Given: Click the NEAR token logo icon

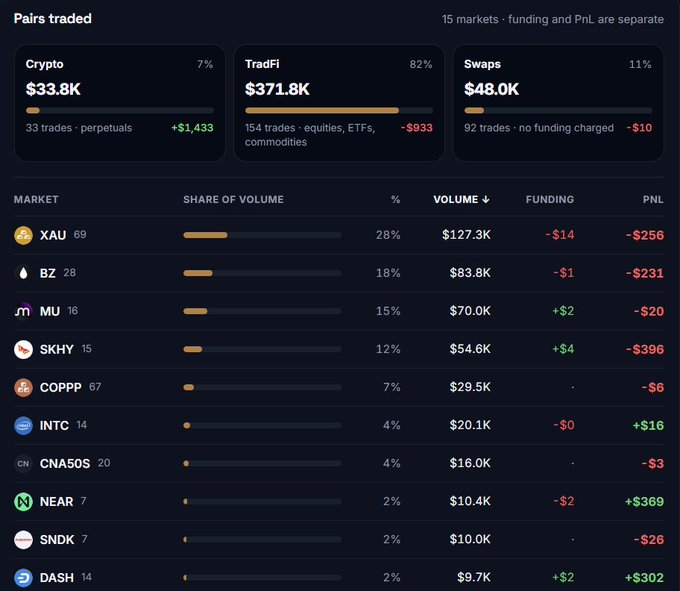Looking at the screenshot, I should pyautogui.click(x=23, y=502).
